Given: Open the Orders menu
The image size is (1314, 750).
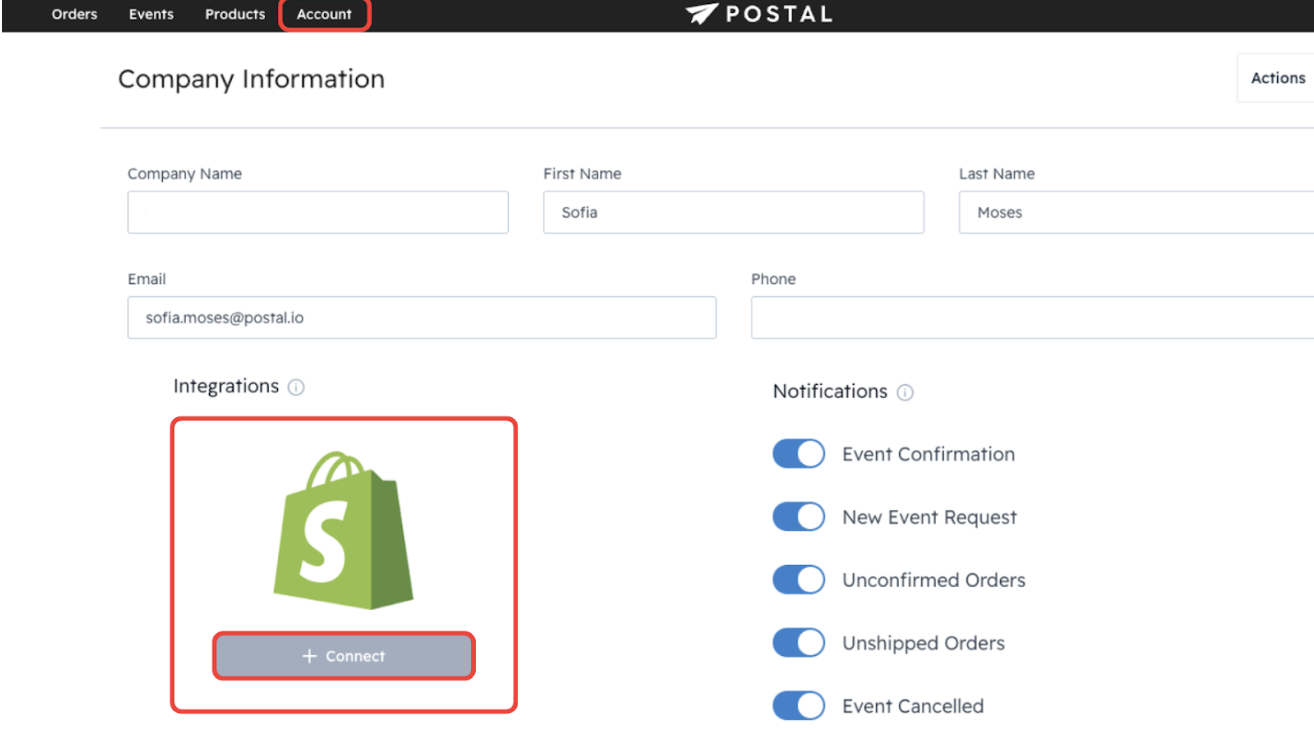Looking at the screenshot, I should (x=75, y=15).
